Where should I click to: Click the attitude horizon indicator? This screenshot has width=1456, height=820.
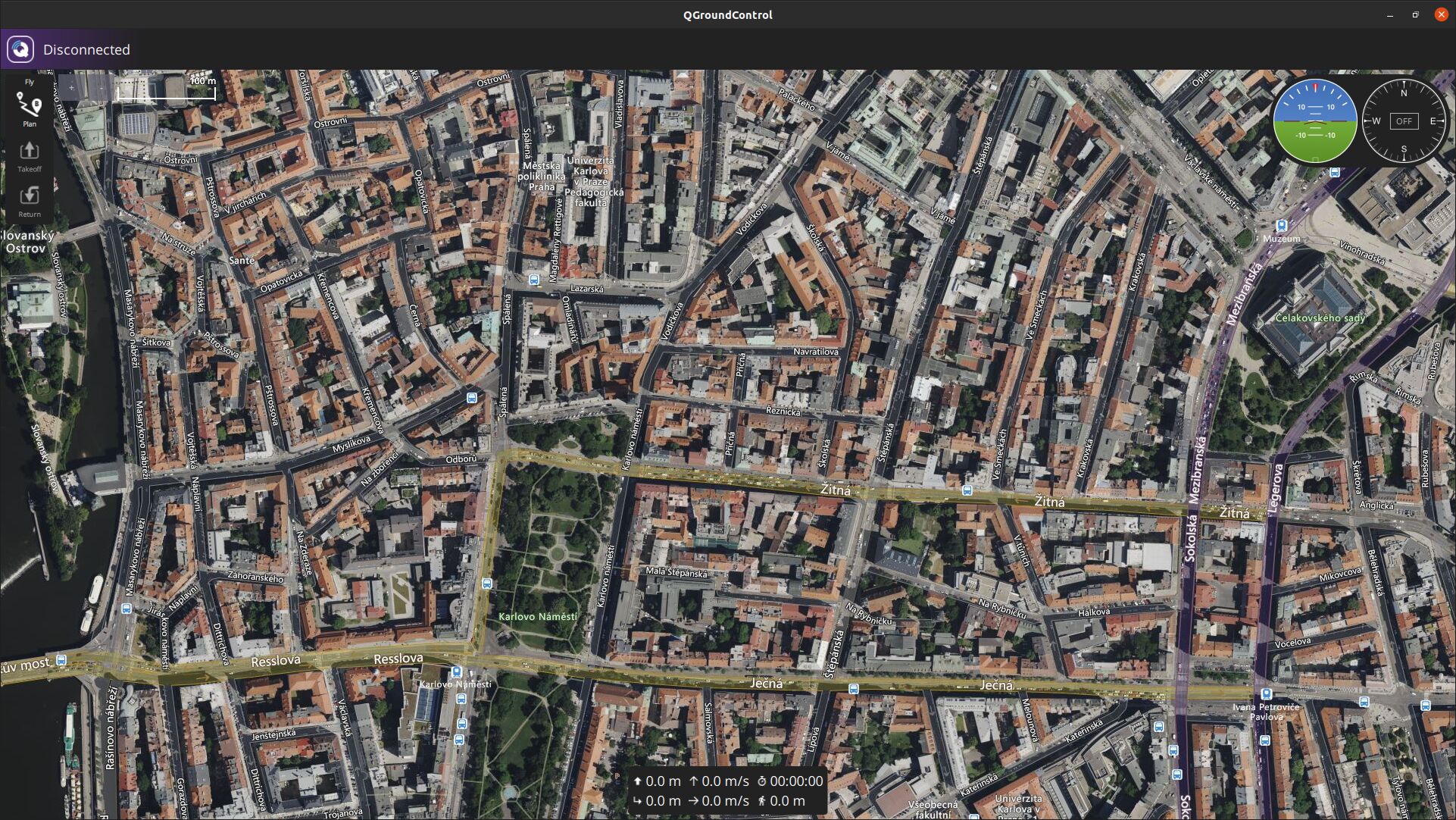pos(1315,120)
